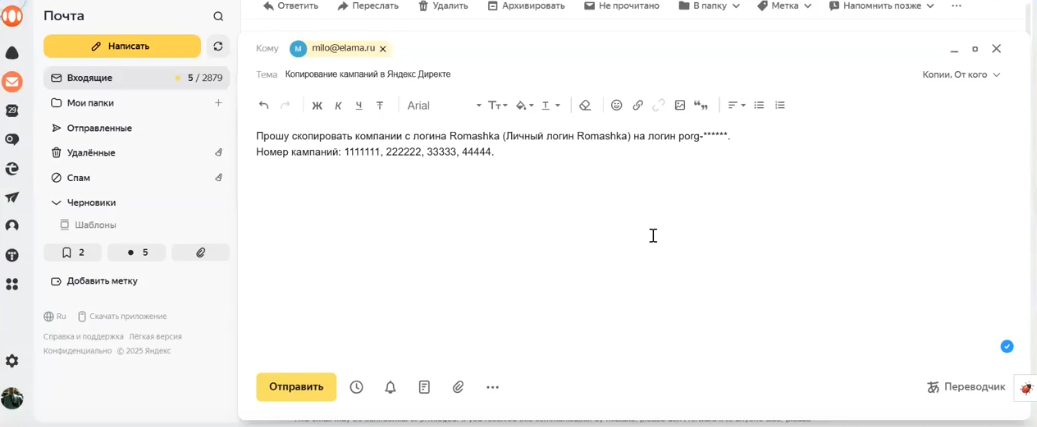1037x427 pixels.
Task: Click Переслать in the top toolbar
Action: click(x=368, y=6)
